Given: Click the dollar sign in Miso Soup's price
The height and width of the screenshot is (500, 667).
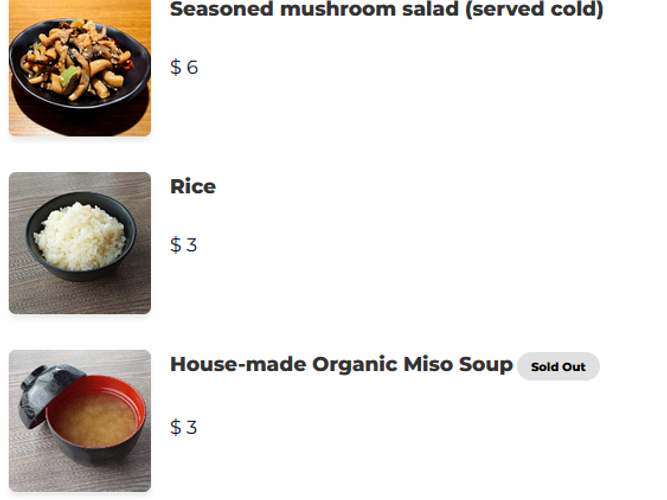Looking at the screenshot, I should [176, 427].
